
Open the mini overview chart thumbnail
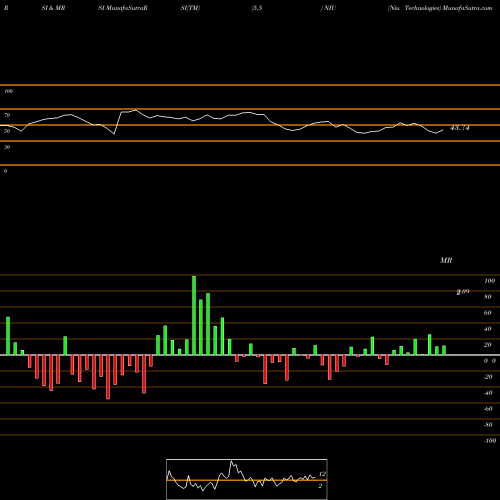[247, 479]
